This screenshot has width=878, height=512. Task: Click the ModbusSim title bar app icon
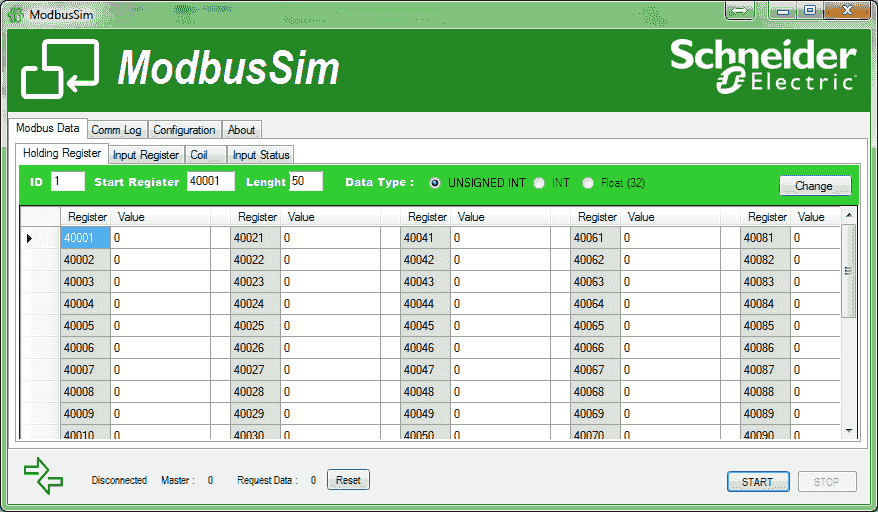click(x=15, y=14)
